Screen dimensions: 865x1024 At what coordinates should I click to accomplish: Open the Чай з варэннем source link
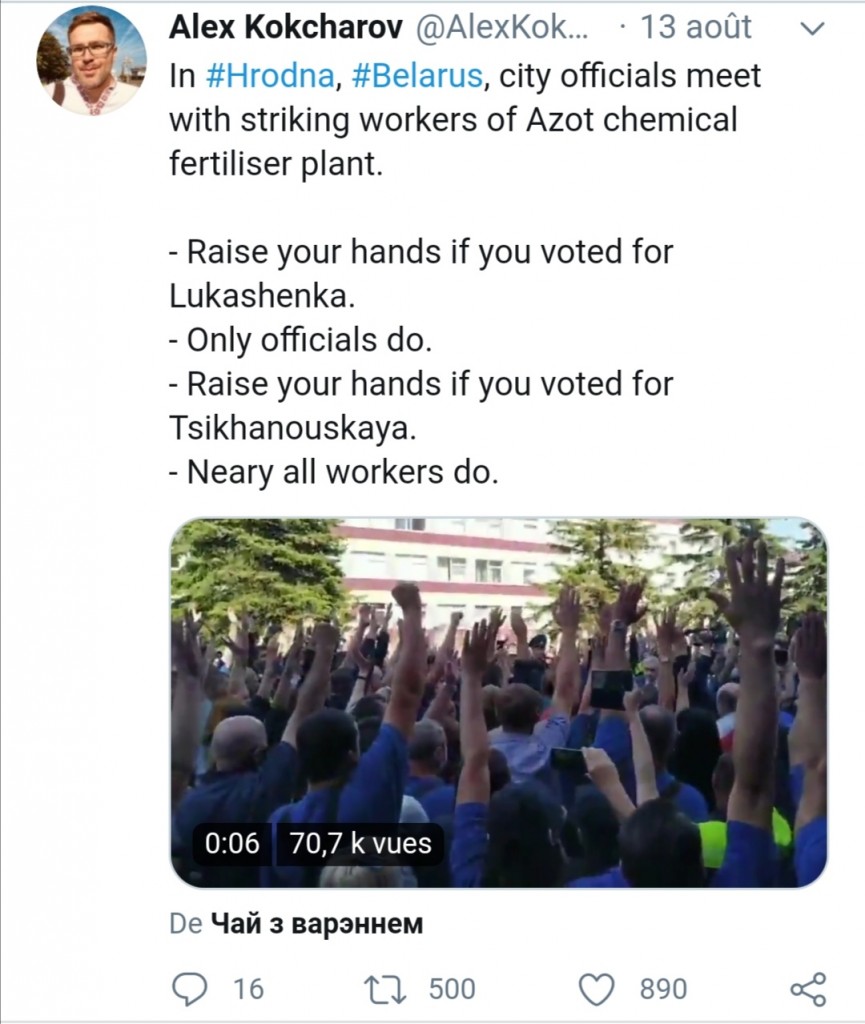click(317, 924)
